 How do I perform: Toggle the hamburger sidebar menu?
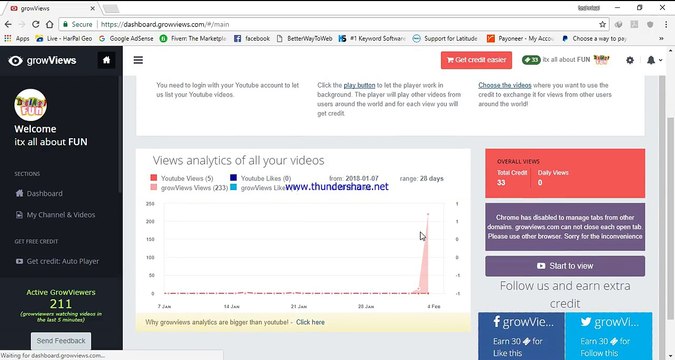point(138,60)
